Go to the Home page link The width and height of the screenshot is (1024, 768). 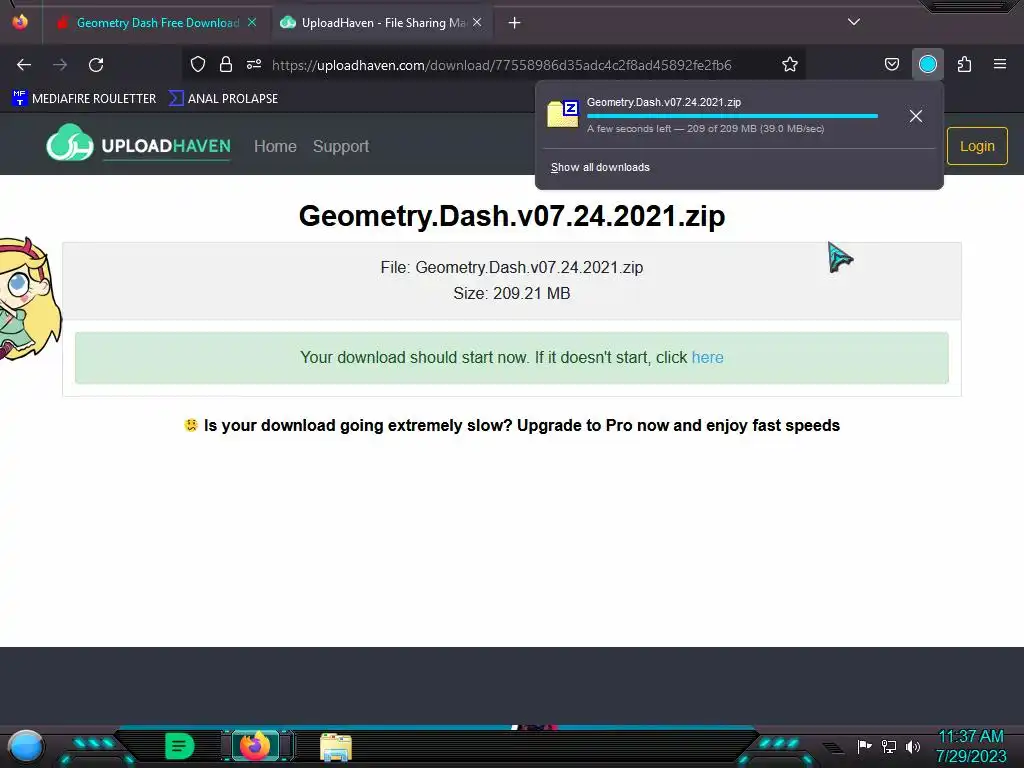[x=275, y=146]
